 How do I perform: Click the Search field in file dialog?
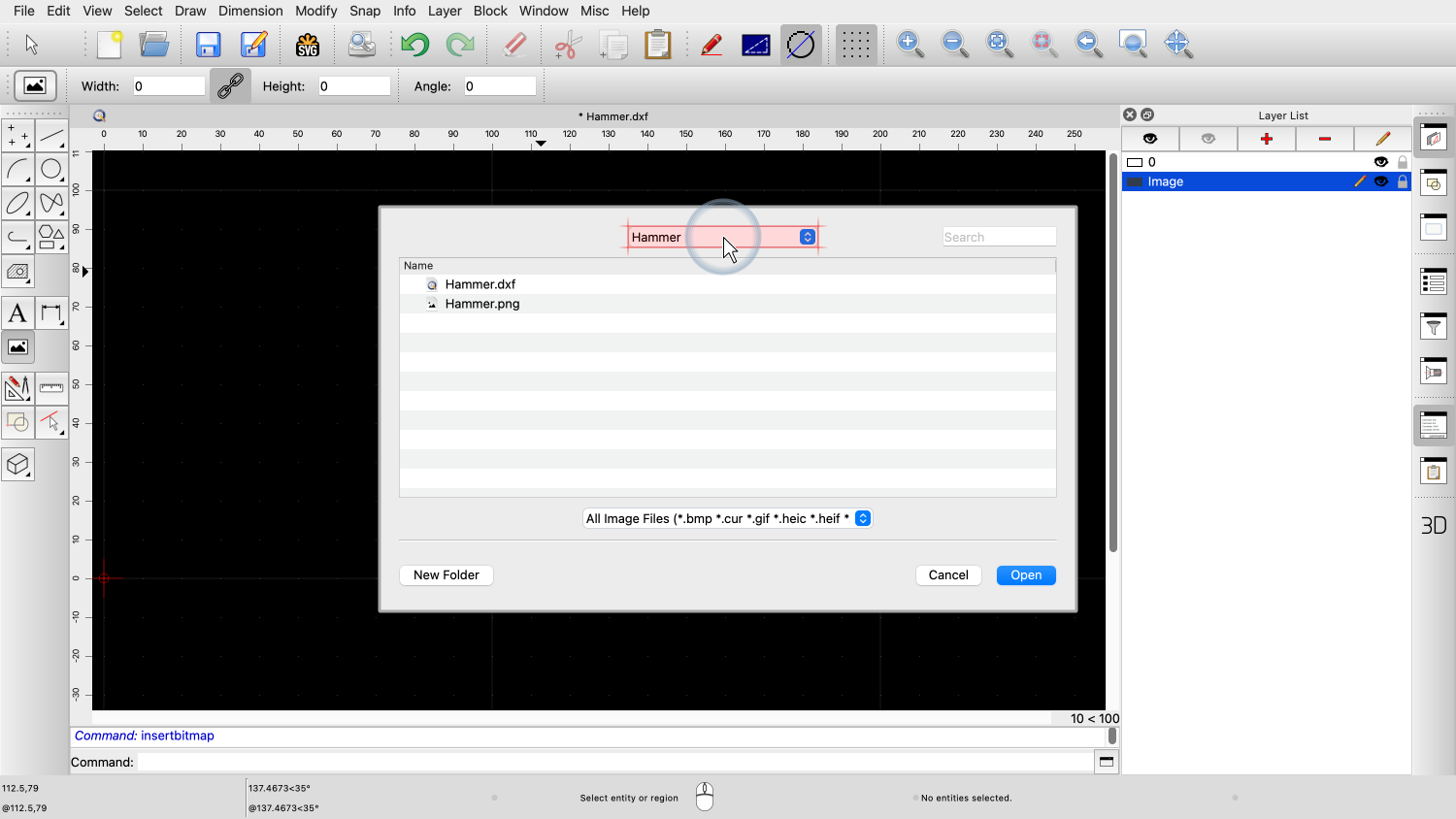(999, 237)
